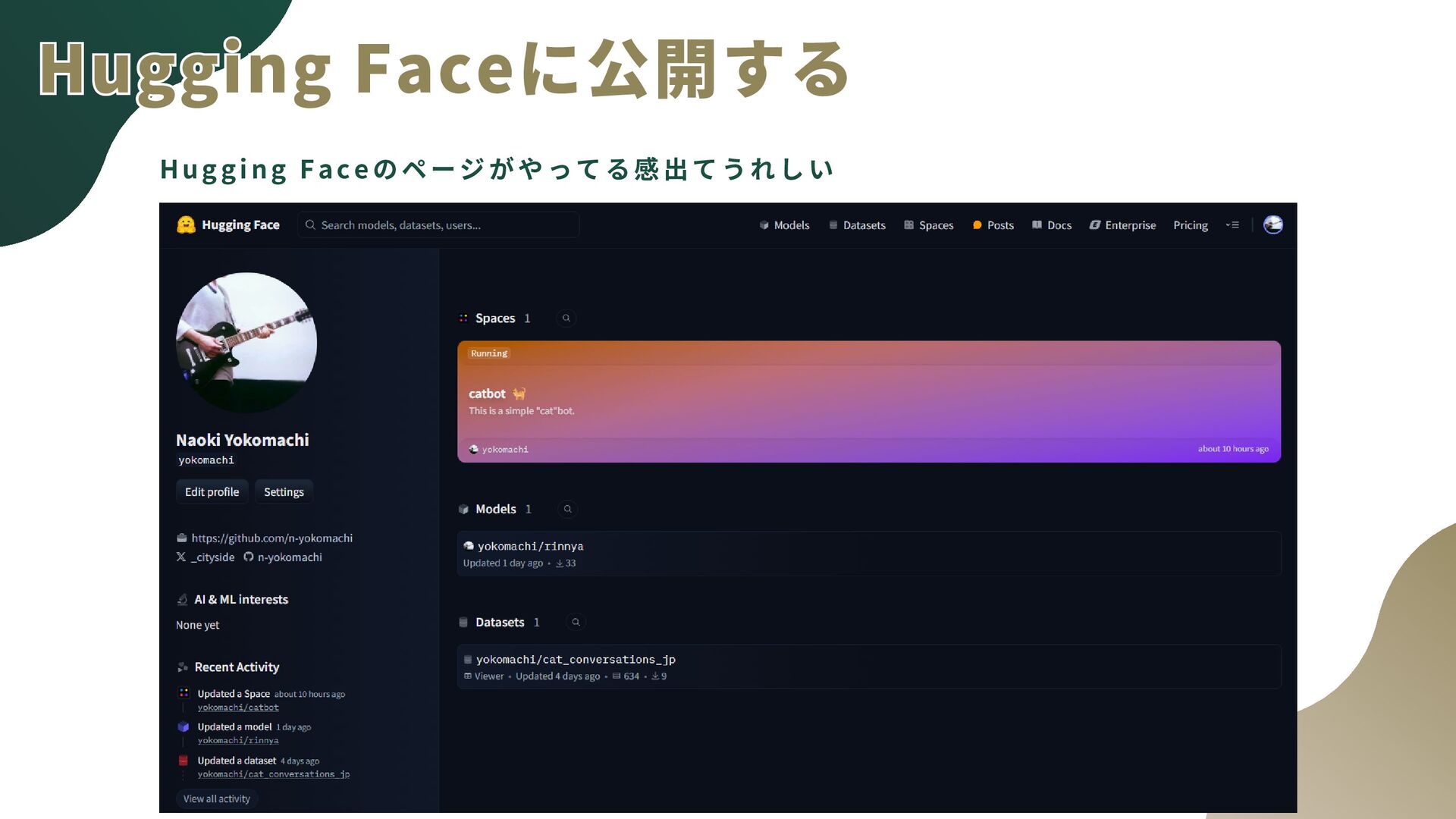Viewport: 1456px width, 819px height.
Task: Open the Posts nav item
Action: (993, 225)
